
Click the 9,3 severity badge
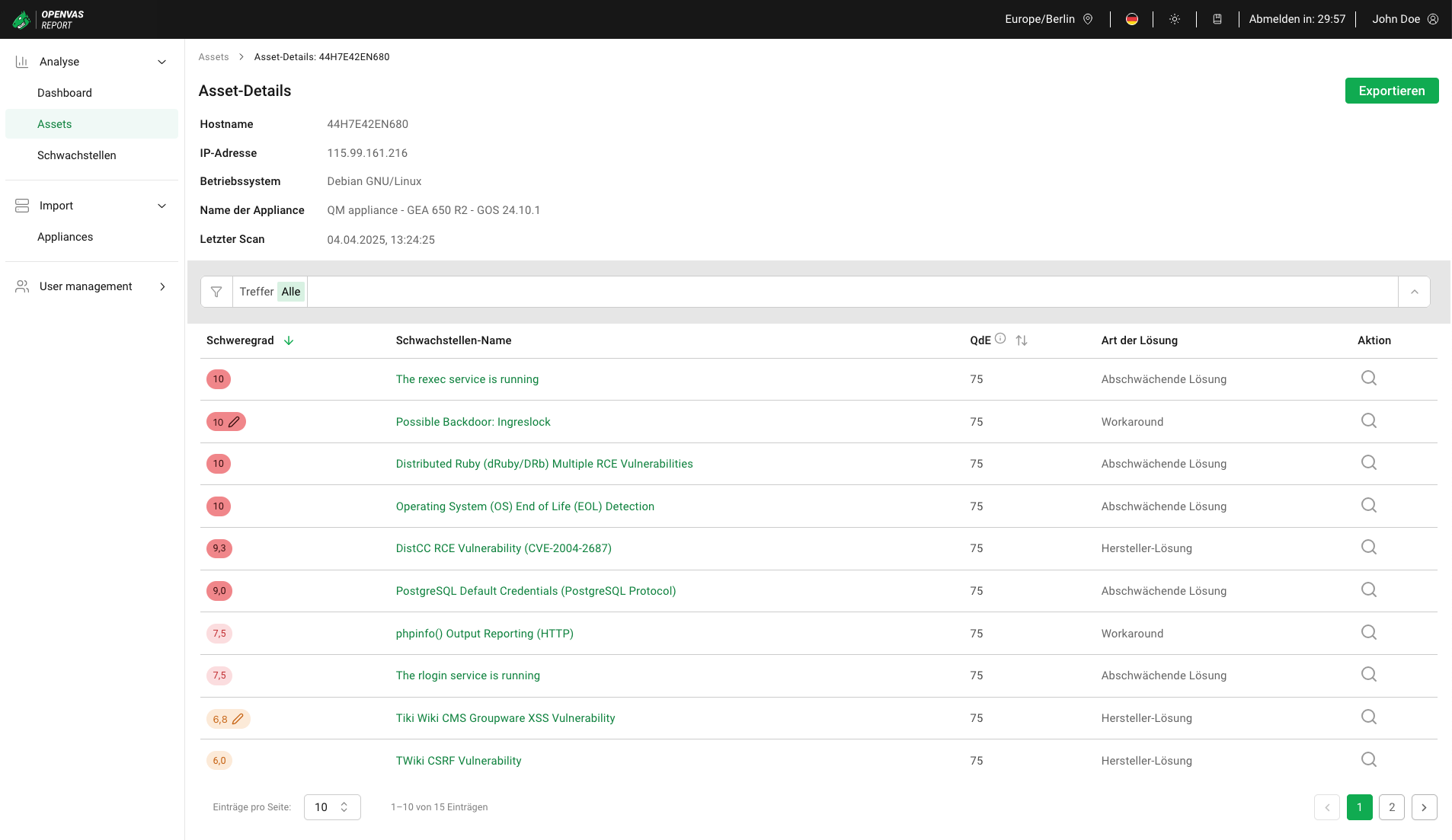219,548
